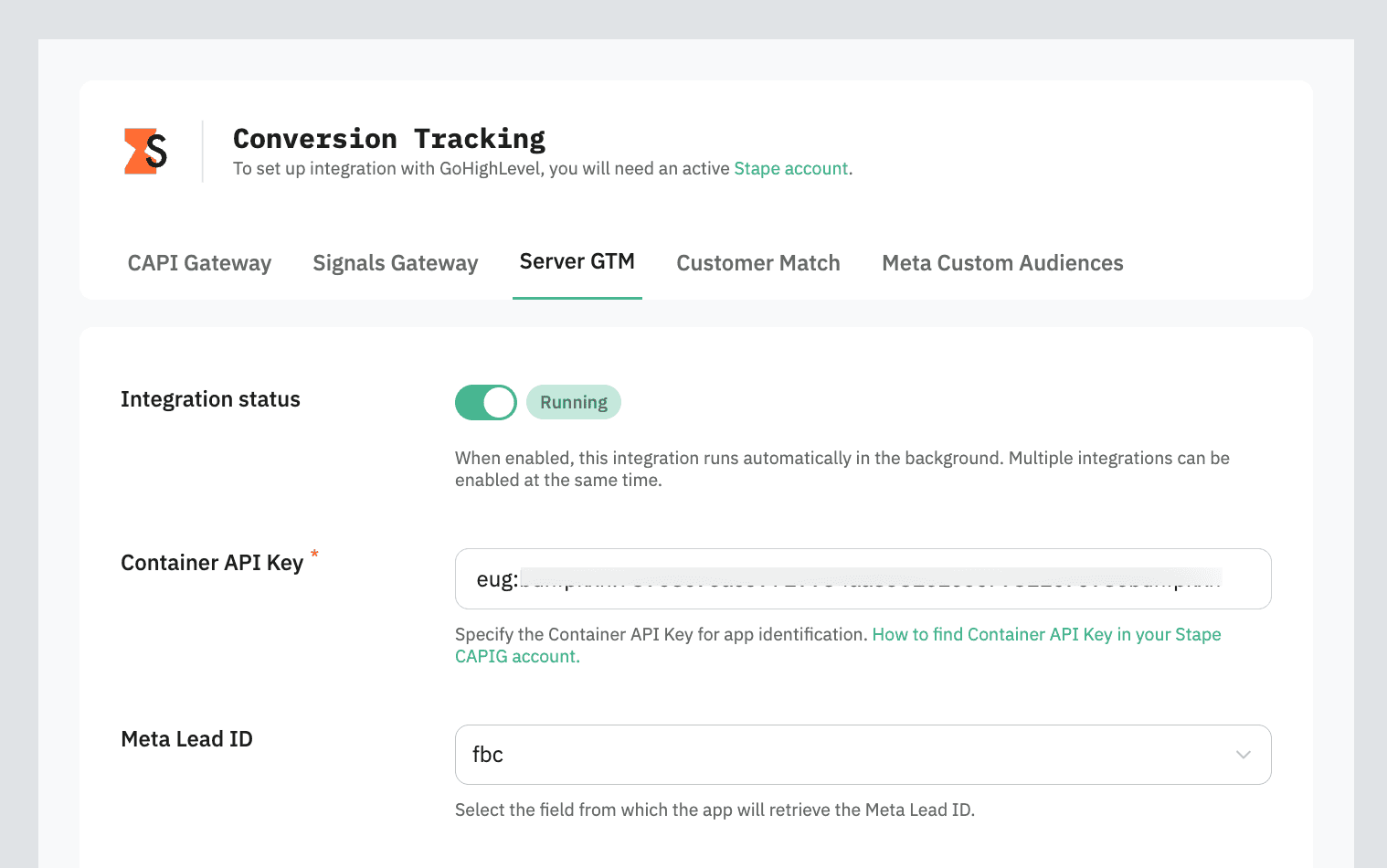The image size is (1387, 868).
Task: Go to Meta Custom Audiences tab
Action: (x=1002, y=263)
